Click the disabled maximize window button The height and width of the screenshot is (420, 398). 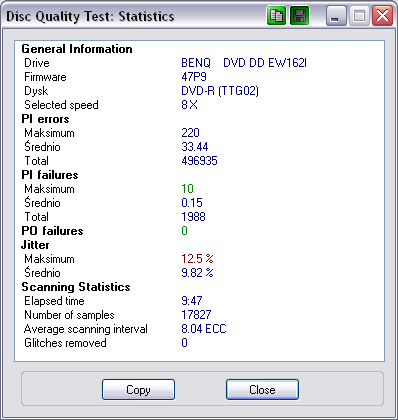point(359,16)
